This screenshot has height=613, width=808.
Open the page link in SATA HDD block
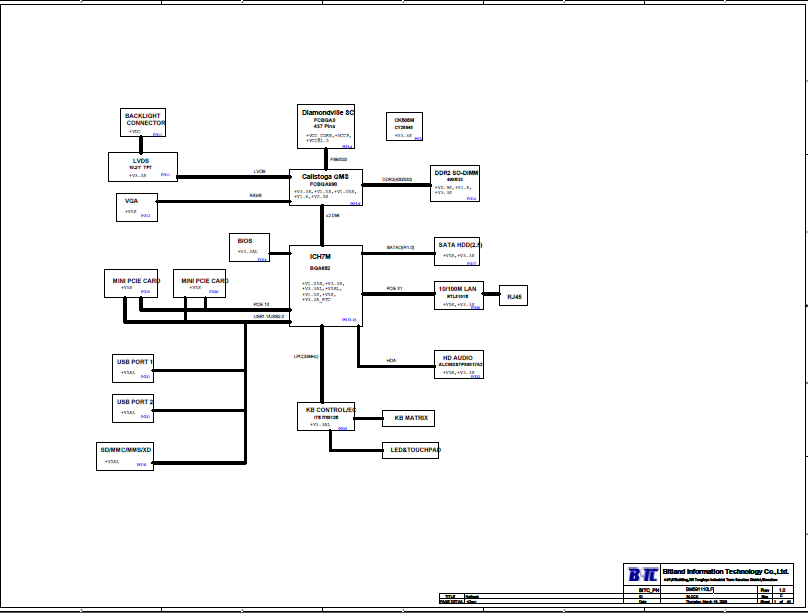coord(472,263)
